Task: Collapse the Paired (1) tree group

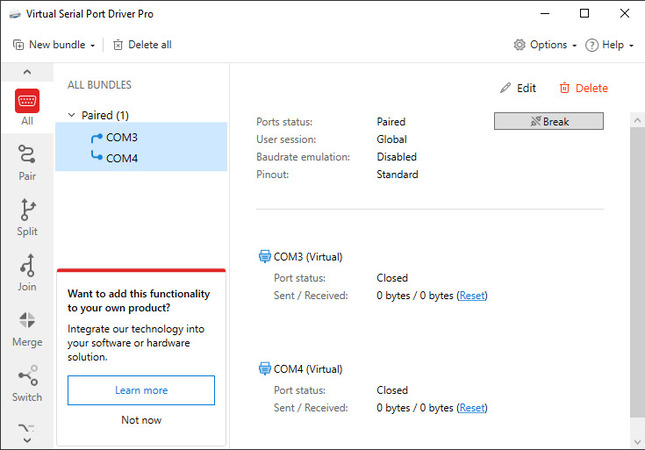Action: (x=72, y=115)
